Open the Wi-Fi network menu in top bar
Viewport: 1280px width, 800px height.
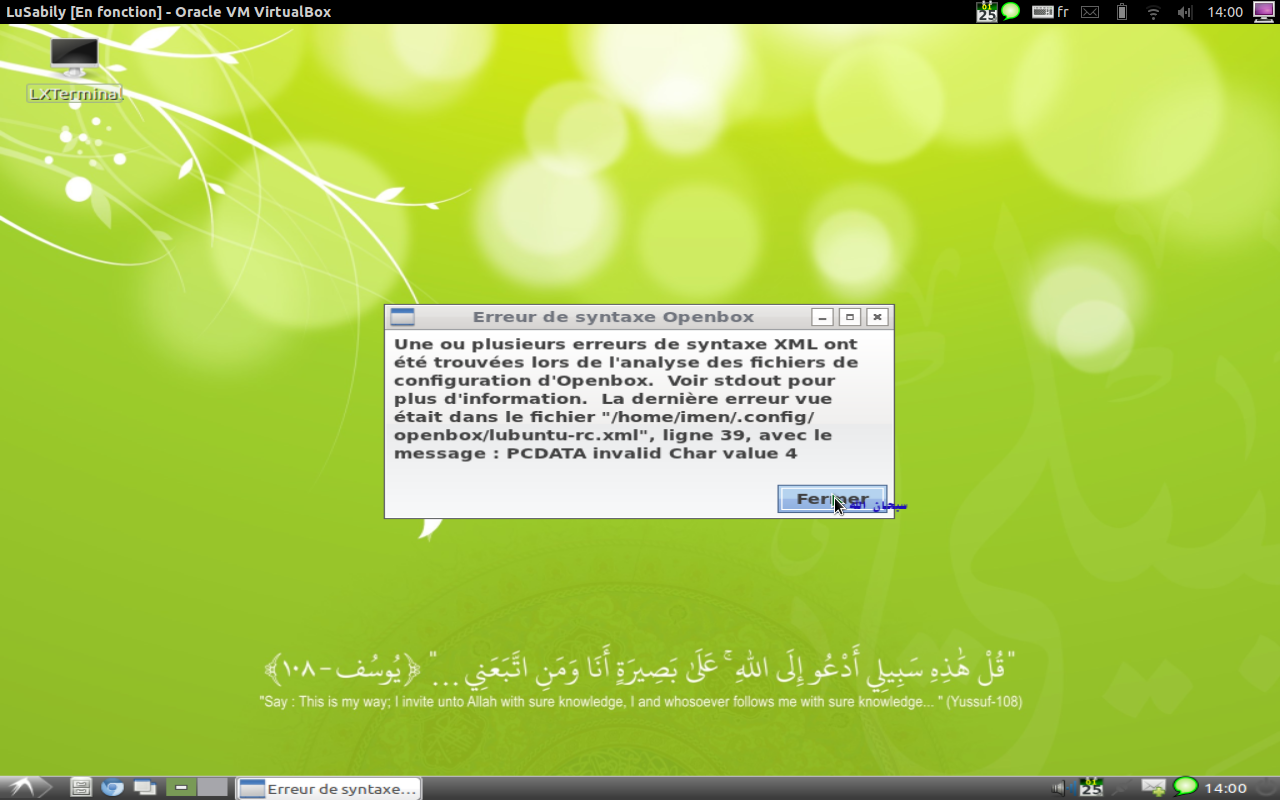pyautogui.click(x=1153, y=12)
